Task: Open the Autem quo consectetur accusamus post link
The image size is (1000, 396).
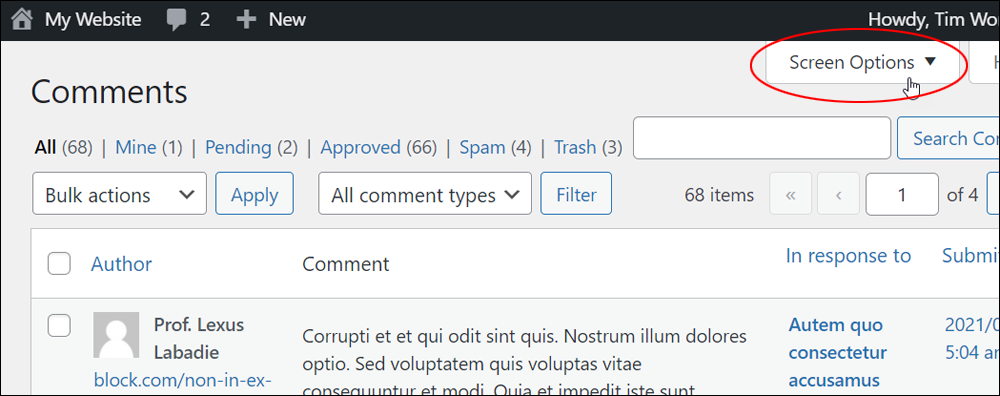Action: click(x=837, y=353)
